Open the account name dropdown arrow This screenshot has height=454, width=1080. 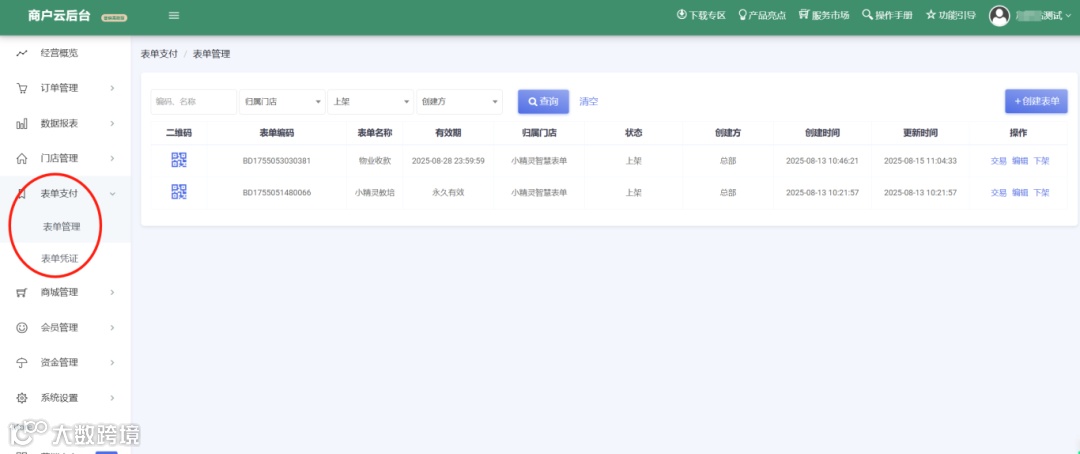tap(1068, 16)
